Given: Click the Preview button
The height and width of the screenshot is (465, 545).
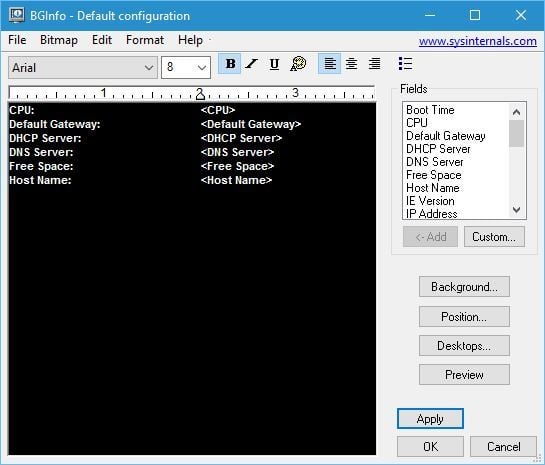Looking at the screenshot, I should (464, 375).
